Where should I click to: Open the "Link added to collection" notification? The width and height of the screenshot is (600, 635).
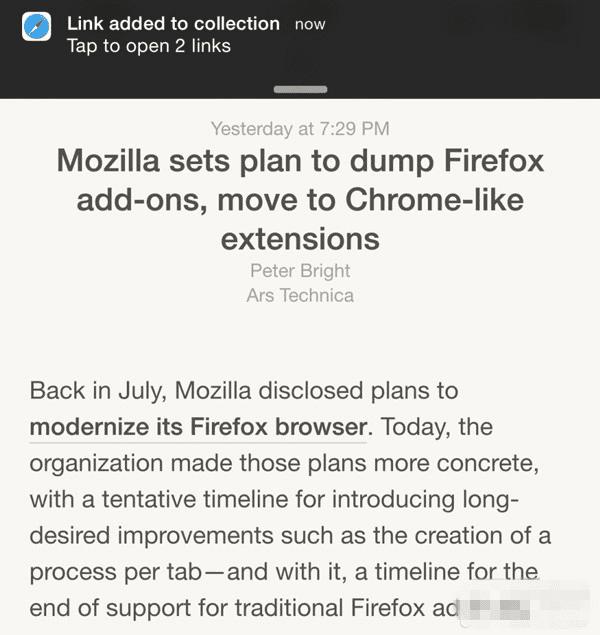point(173,23)
